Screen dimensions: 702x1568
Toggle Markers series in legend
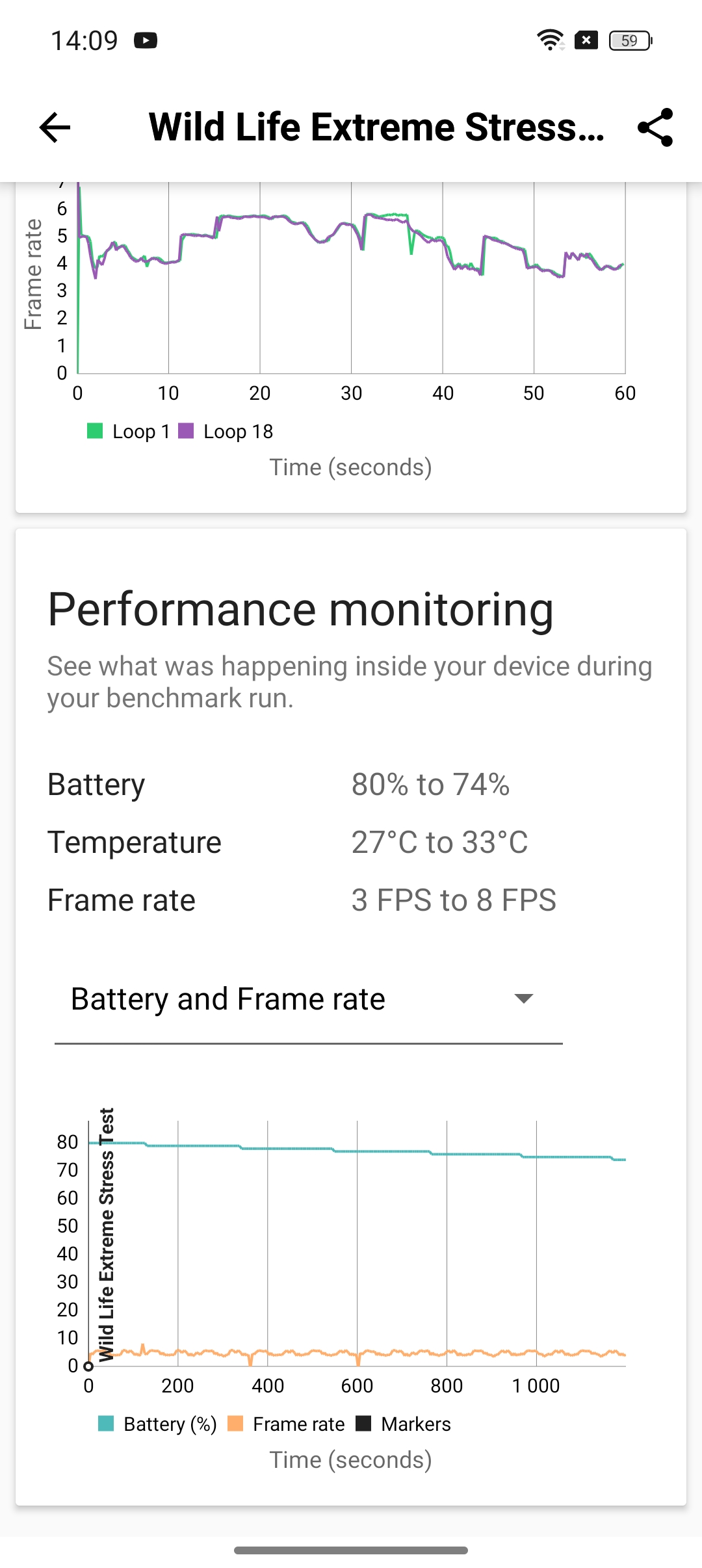tap(404, 1424)
